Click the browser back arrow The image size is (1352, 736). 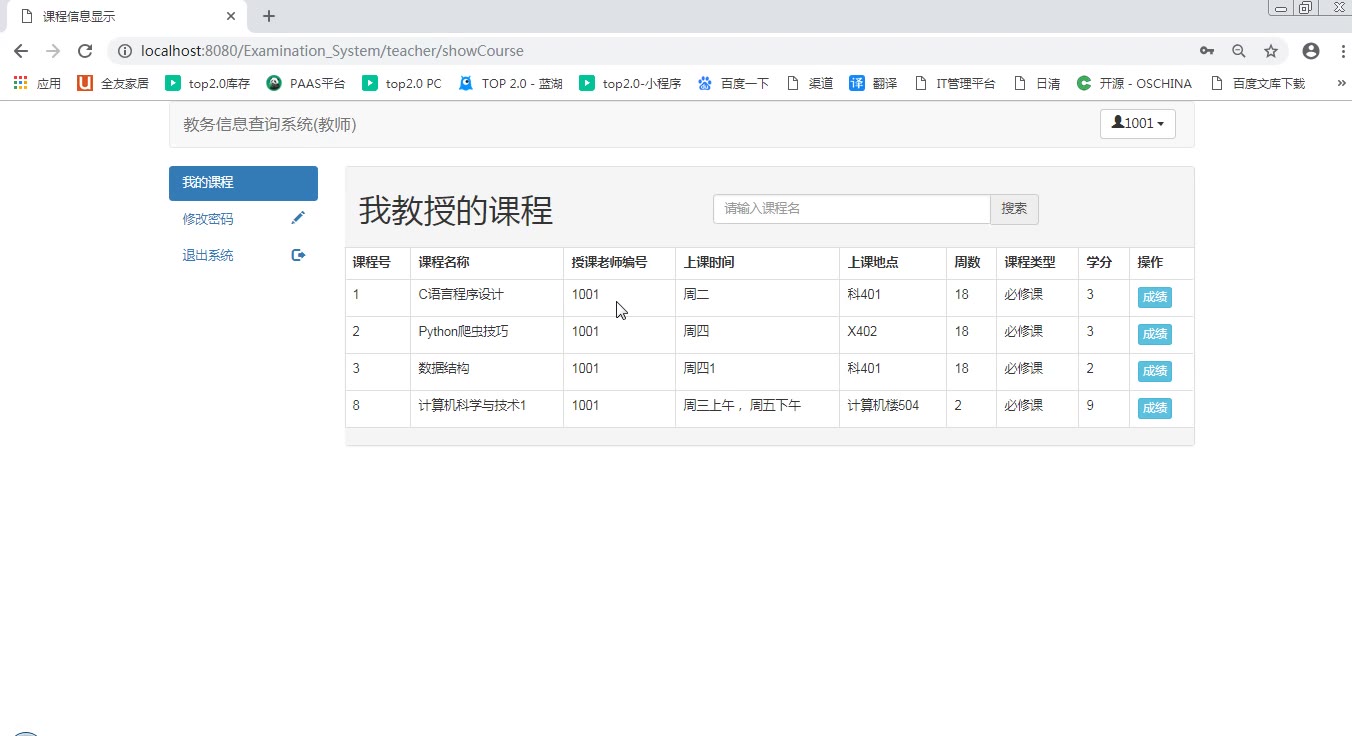(21, 51)
